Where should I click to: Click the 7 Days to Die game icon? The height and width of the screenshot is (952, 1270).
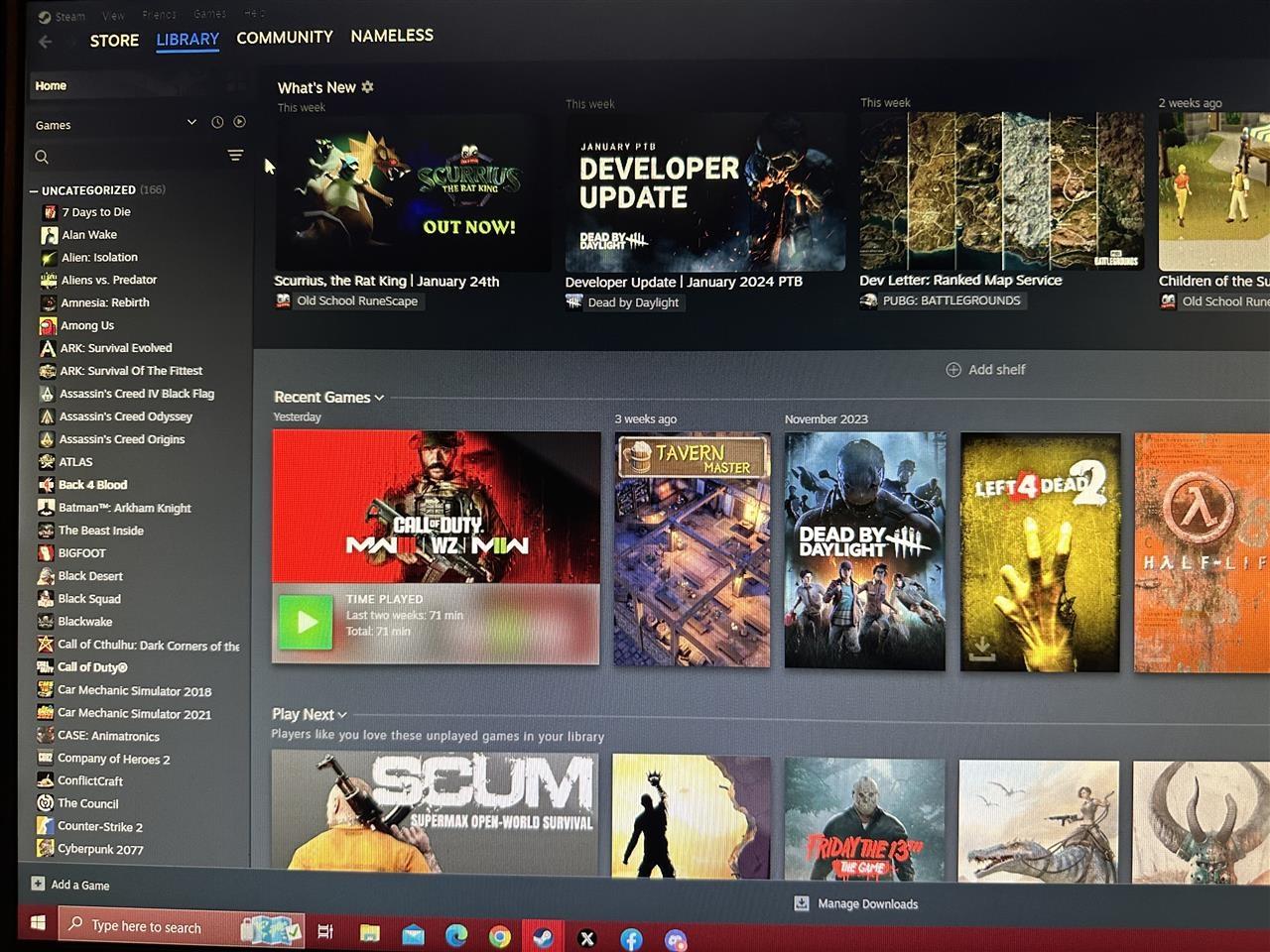[x=50, y=212]
